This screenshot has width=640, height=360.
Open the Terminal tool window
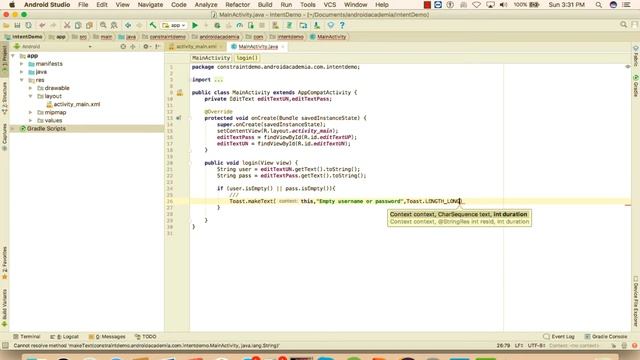[x=27, y=337]
